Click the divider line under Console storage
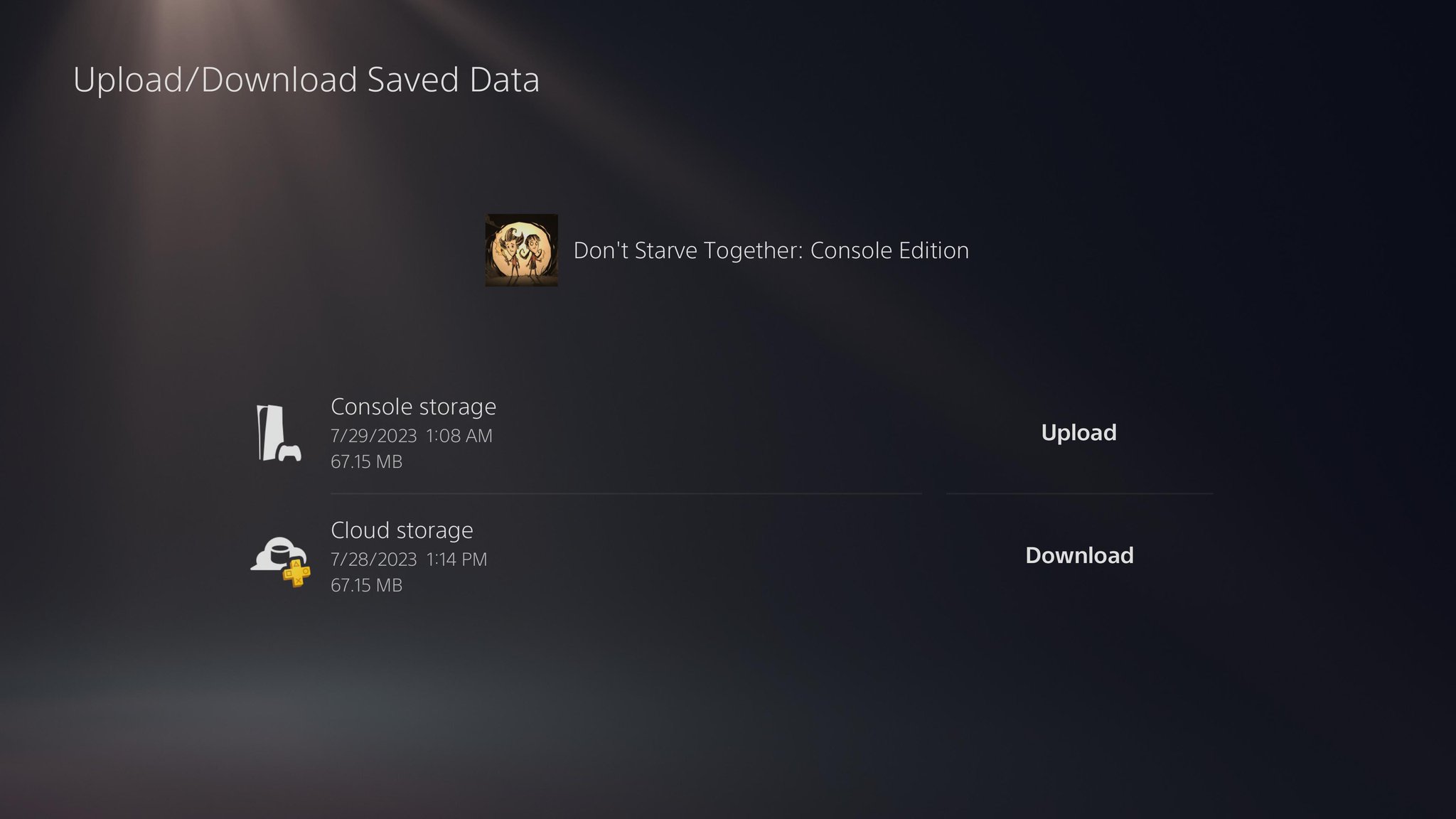This screenshot has height=819, width=1456. [x=626, y=493]
